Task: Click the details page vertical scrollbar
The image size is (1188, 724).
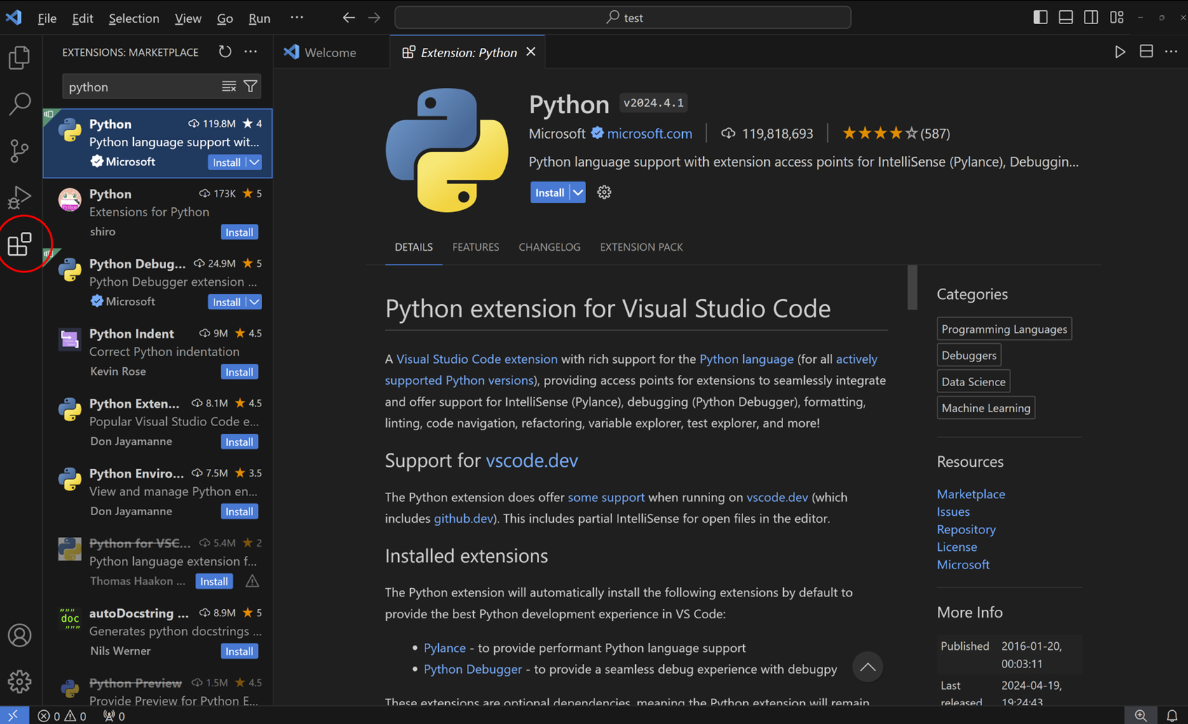Action: pos(912,288)
